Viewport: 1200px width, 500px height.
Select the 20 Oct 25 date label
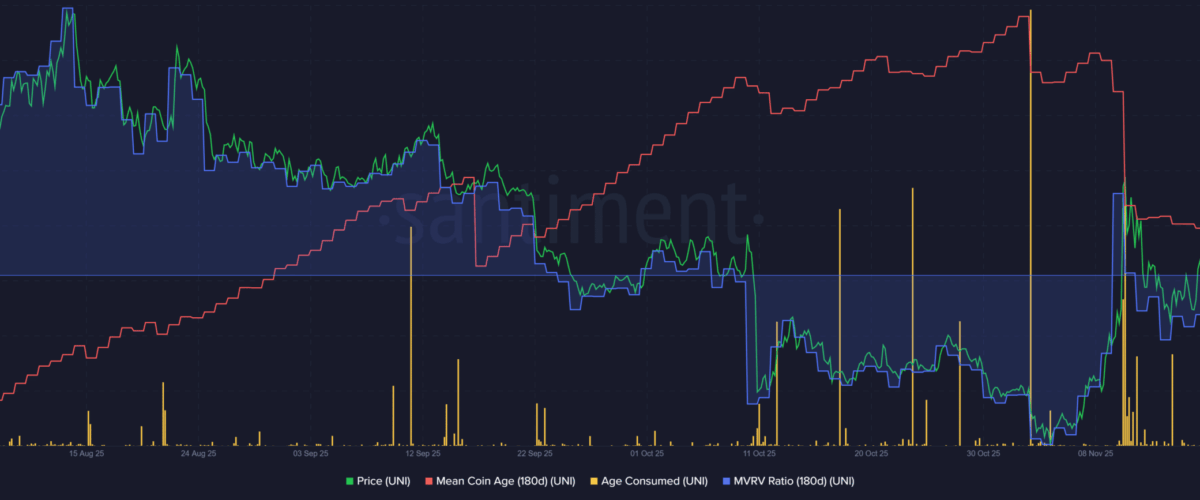871,453
